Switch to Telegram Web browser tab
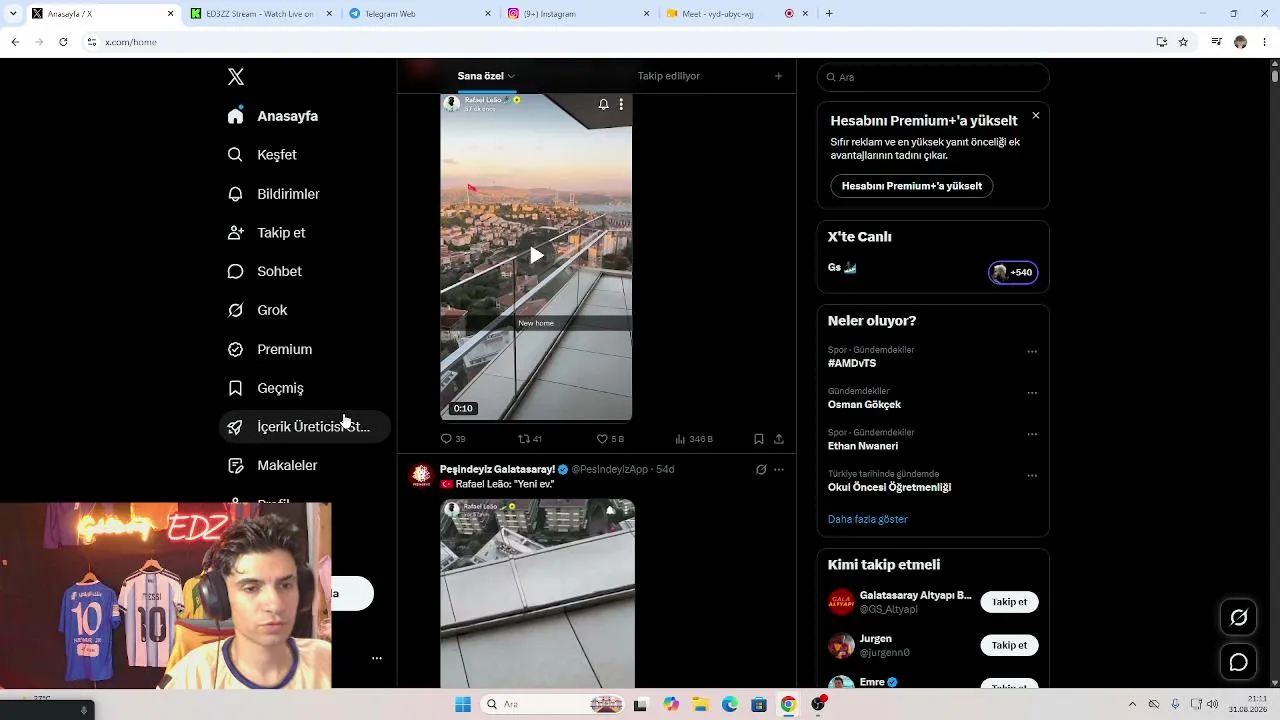The height and width of the screenshot is (720, 1280). coord(418,14)
